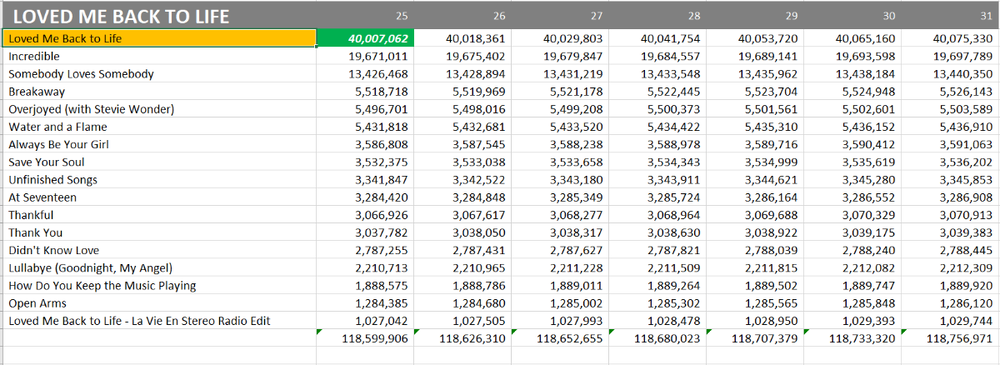Click the value 3,343,180
The height and width of the screenshot is (365, 1000).
[x=559, y=180]
